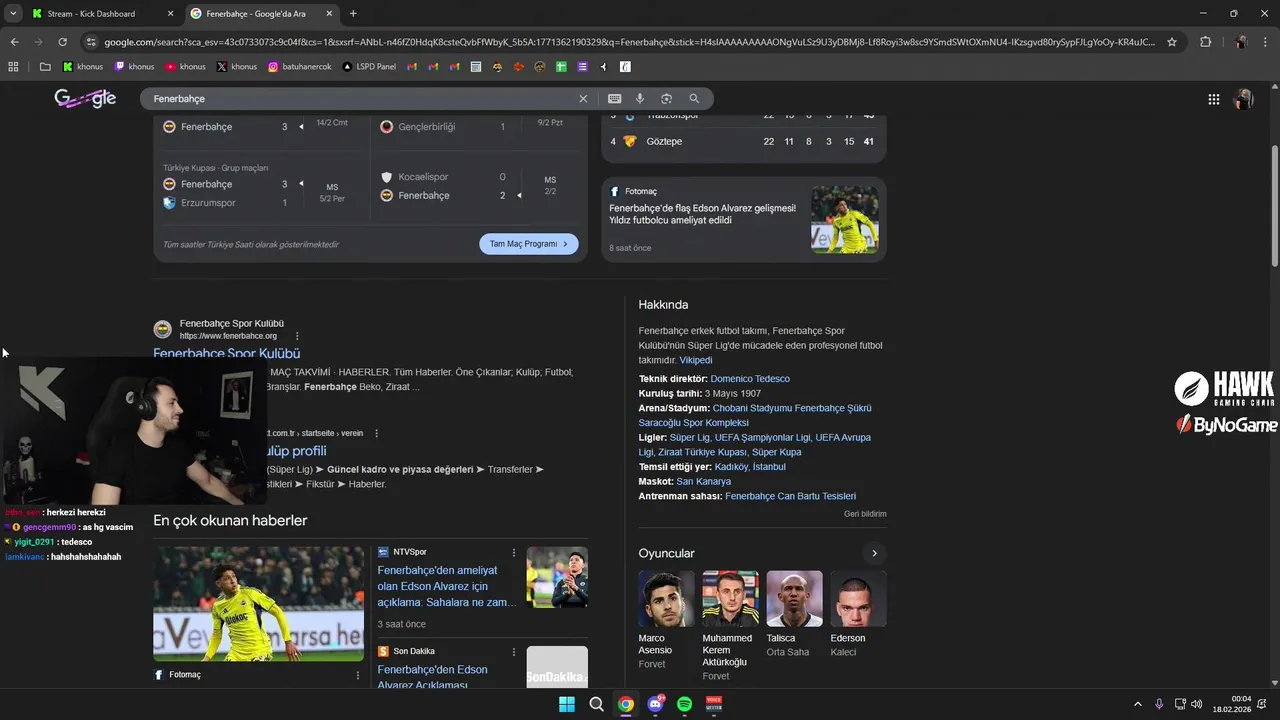Open the Sarı Kanarya mascot link
The image size is (1280, 720).
[703, 481]
